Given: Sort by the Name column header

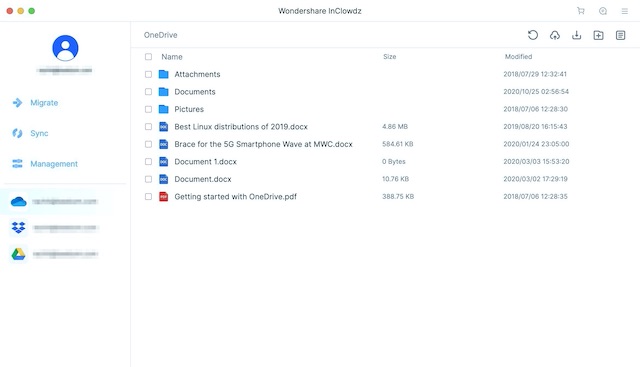Looking at the screenshot, I should [x=172, y=57].
